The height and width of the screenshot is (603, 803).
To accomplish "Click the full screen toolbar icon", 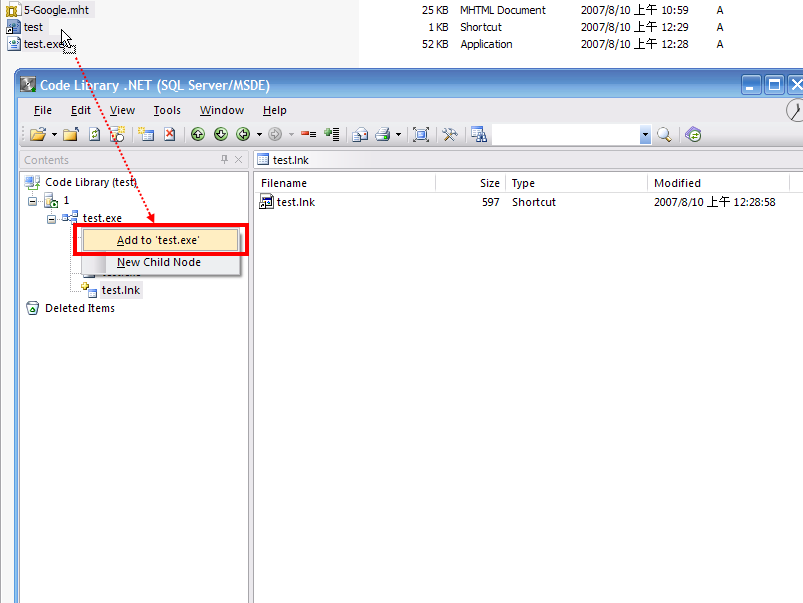I will coord(421,134).
